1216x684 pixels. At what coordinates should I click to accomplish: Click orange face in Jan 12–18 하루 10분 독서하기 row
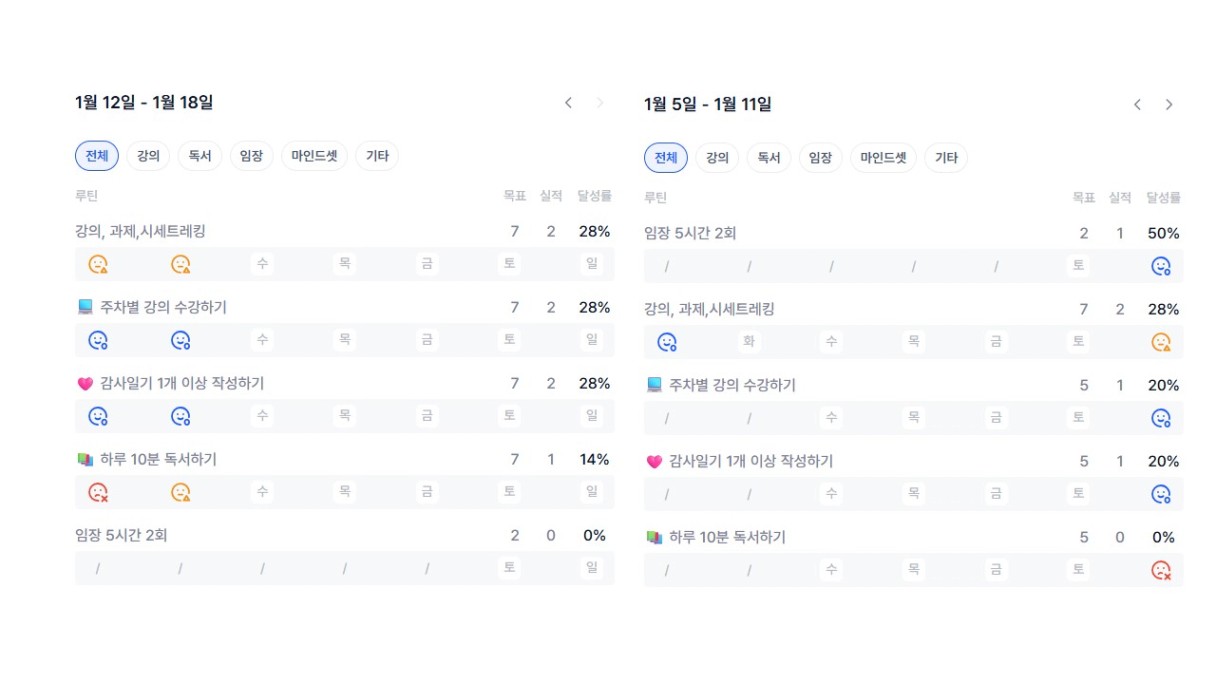(x=181, y=492)
